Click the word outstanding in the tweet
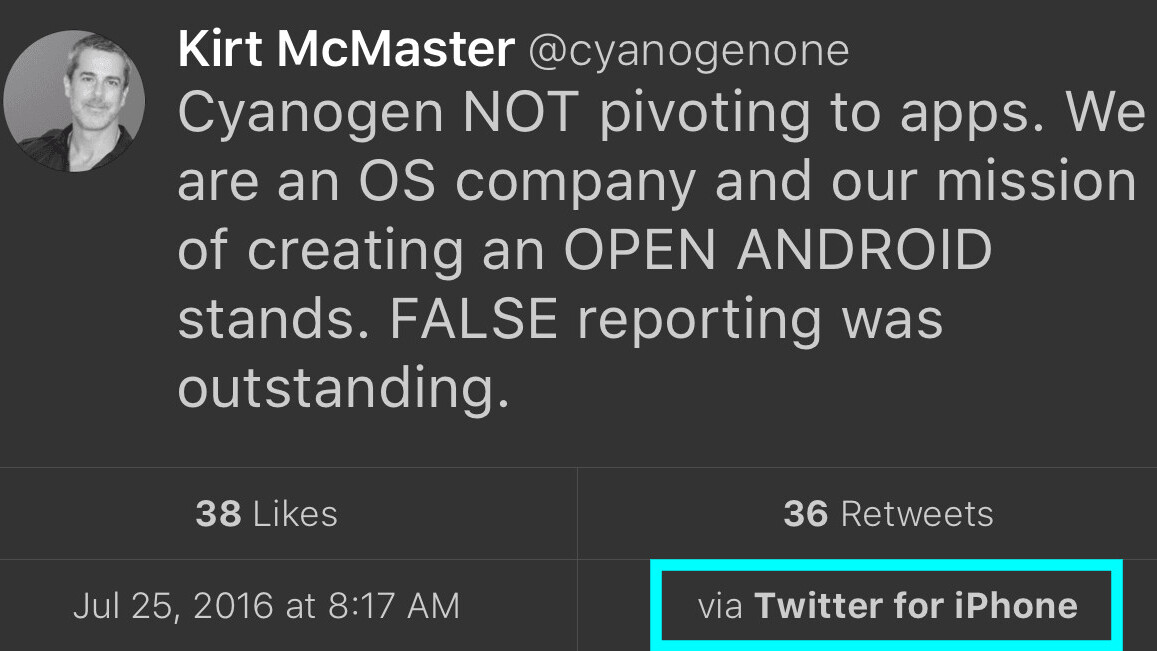Image resolution: width=1157 pixels, height=651 pixels. pyautogui.click(x=337, y=388)
